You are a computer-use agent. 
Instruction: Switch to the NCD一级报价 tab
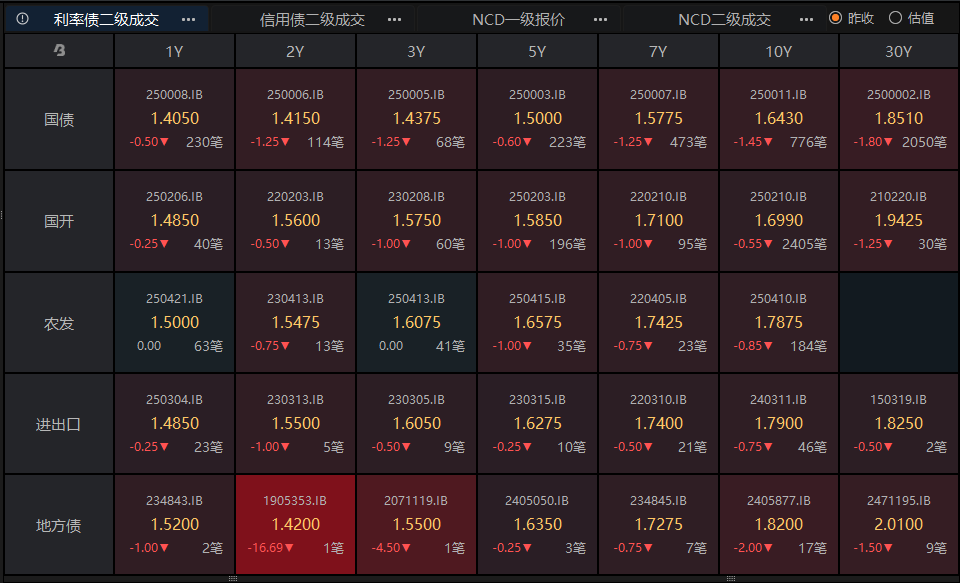(x=518, y=19)
